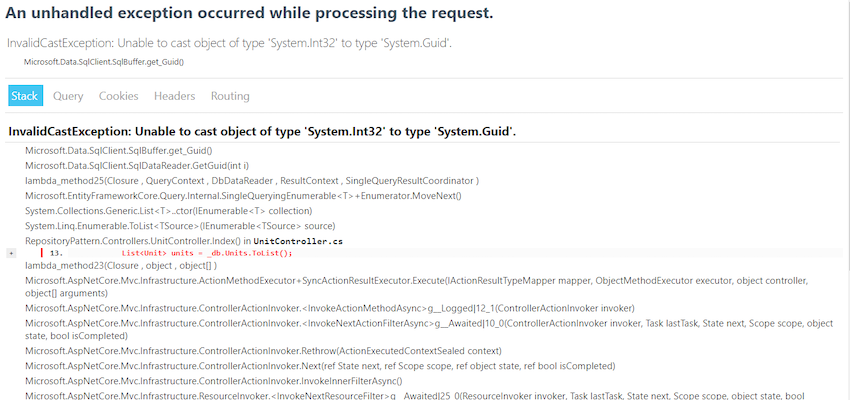
Task: Select the lambda_method23 stack frame
Action: pyautogui.click(x=121, y=266)
